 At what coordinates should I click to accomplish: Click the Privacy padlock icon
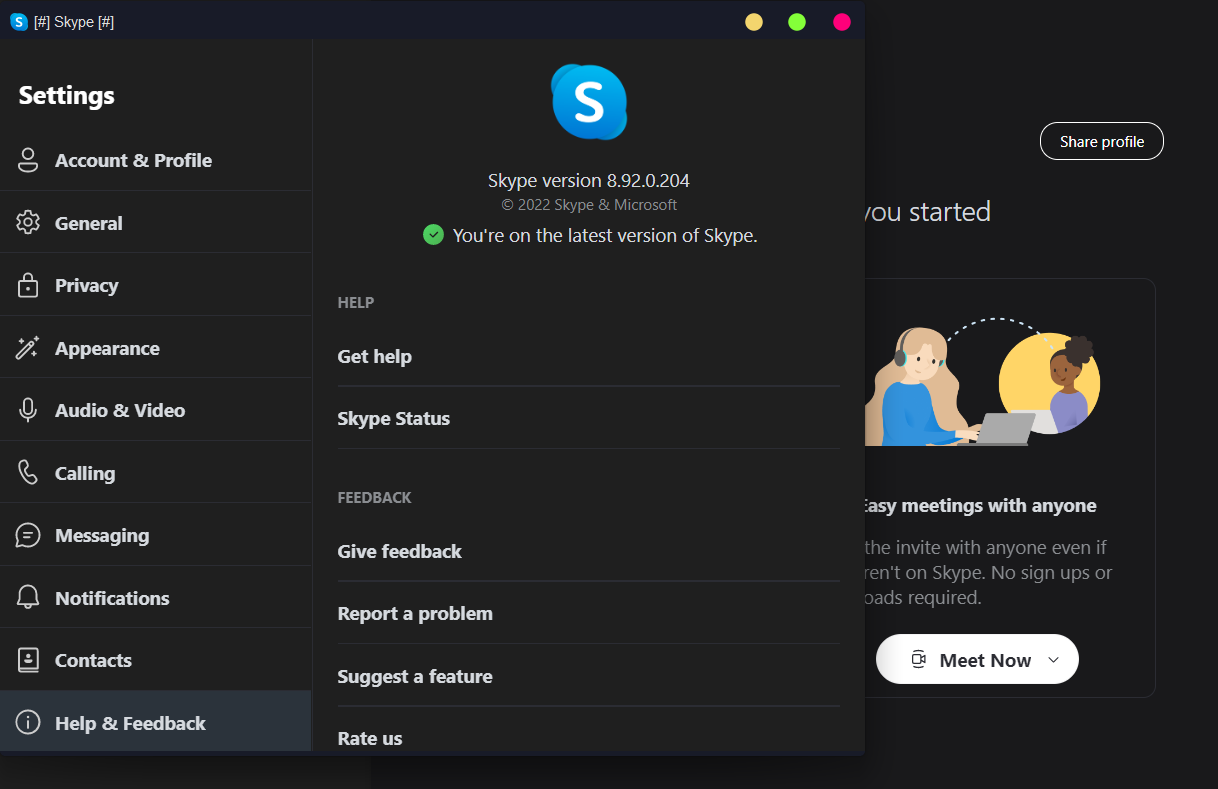28,285
